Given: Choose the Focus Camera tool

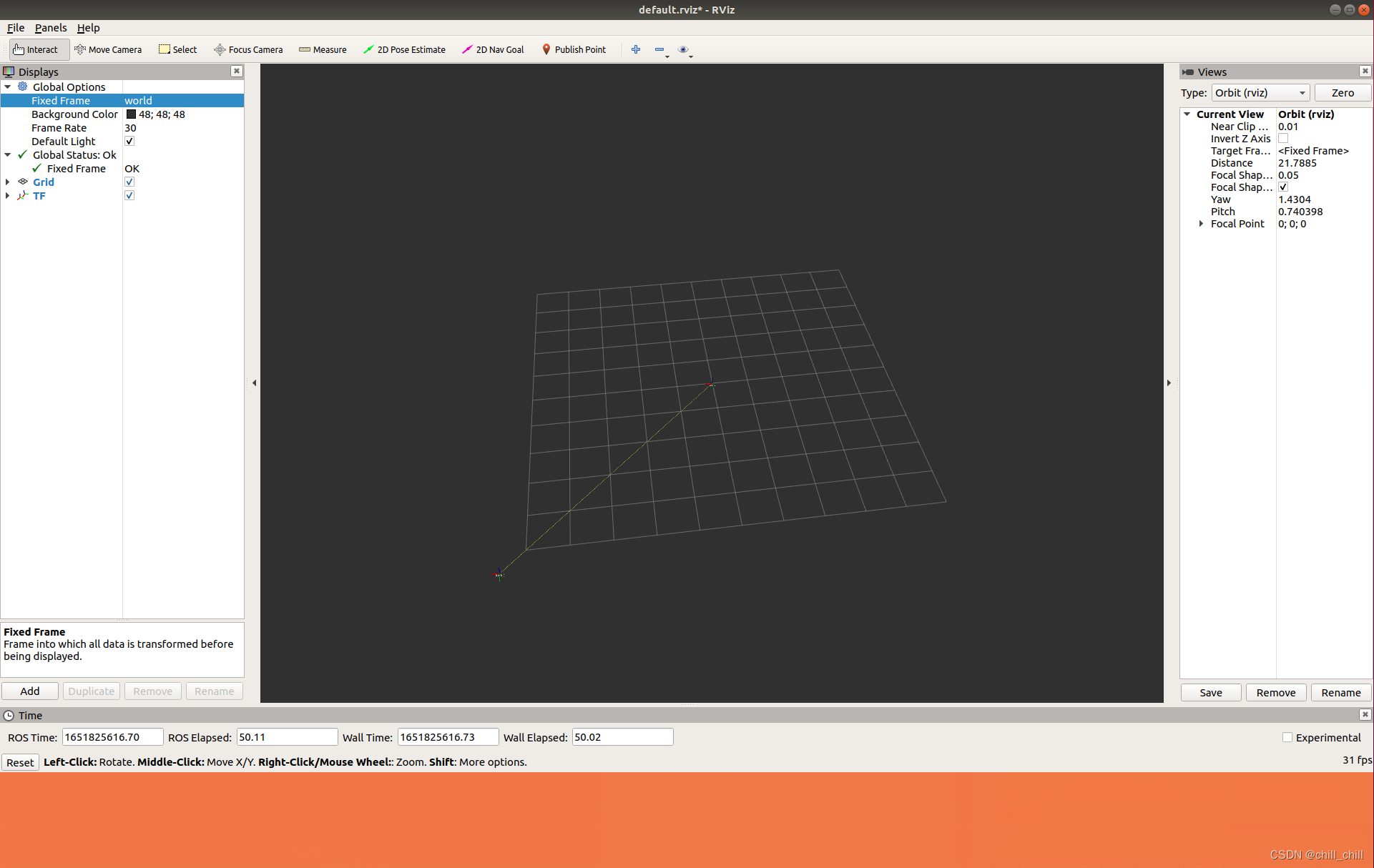Looking at the screenshot, I should point(248,49).
